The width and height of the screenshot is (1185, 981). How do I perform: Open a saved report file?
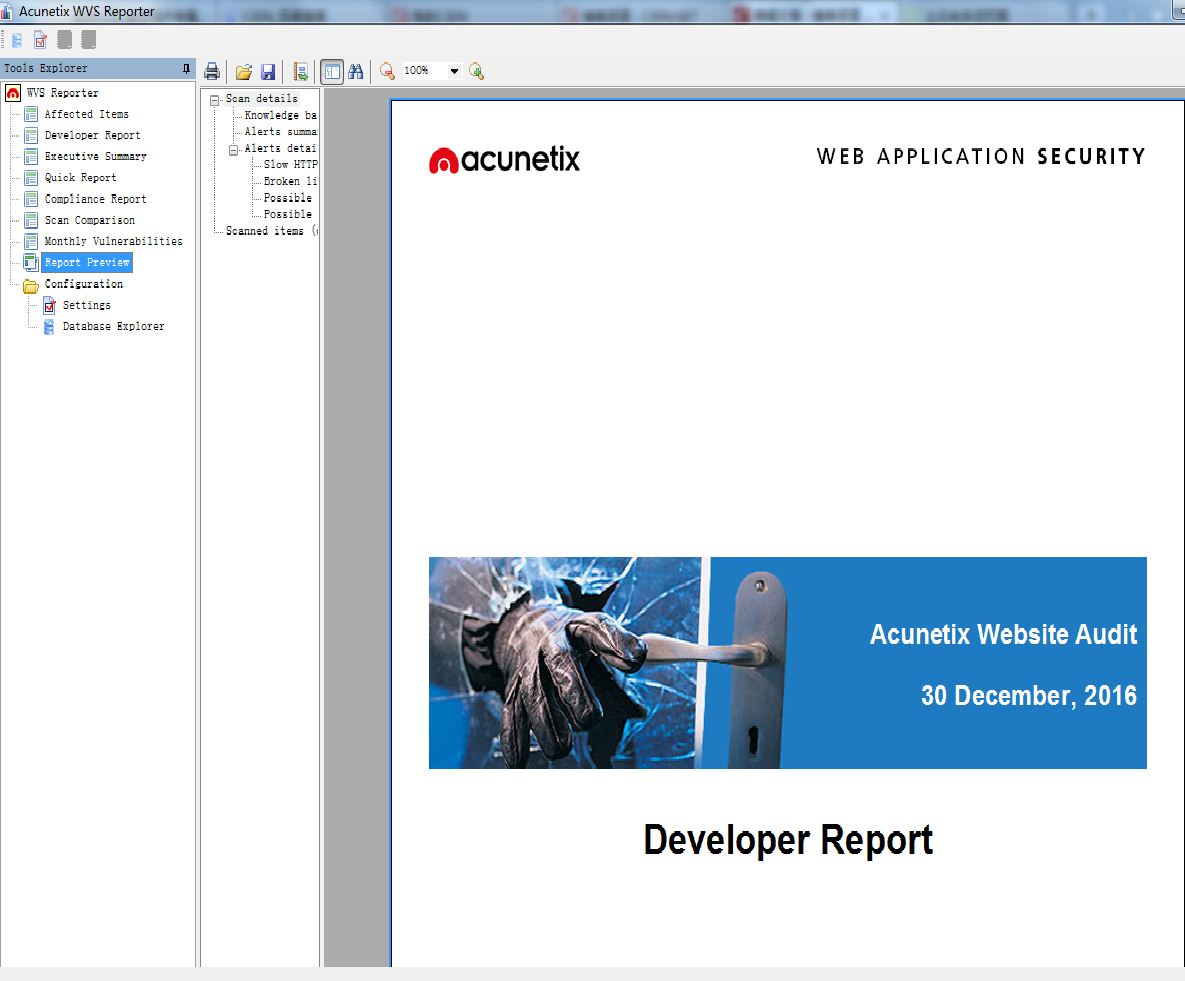click(243, 72)
